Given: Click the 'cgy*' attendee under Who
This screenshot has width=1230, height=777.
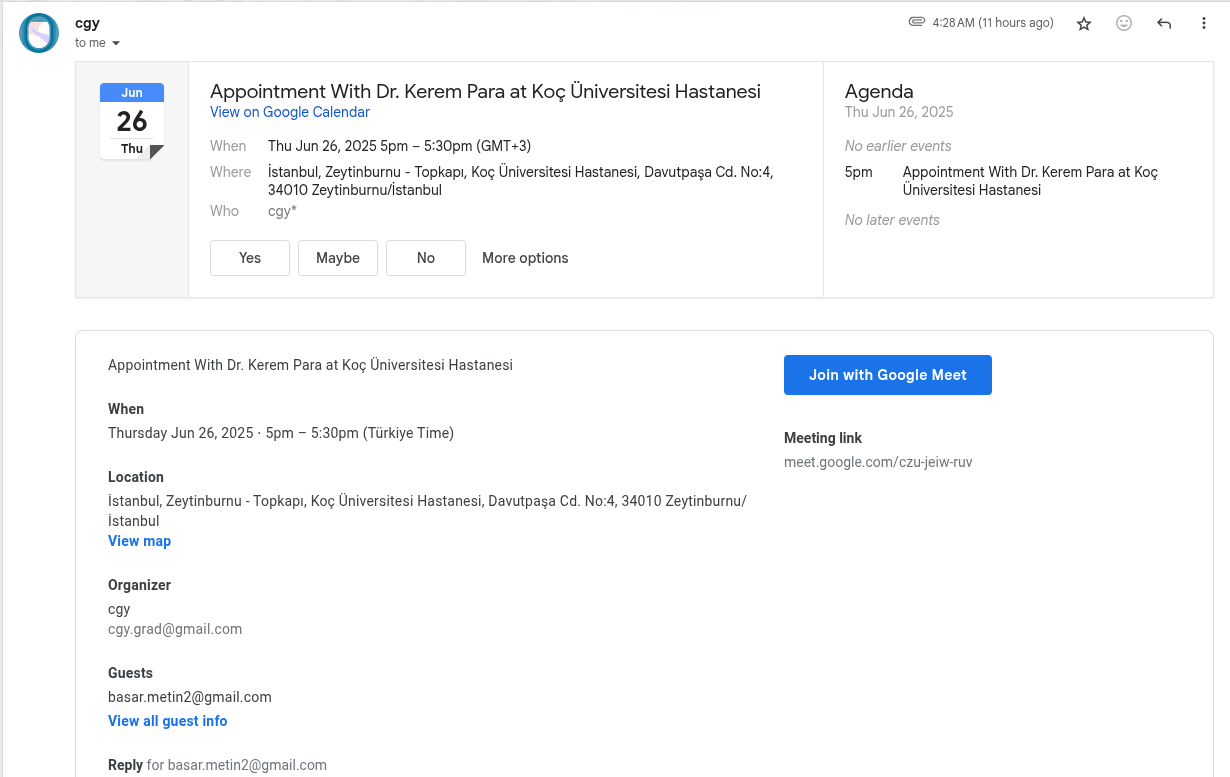Looking at the screenshot, I should (x=282, y=211).
